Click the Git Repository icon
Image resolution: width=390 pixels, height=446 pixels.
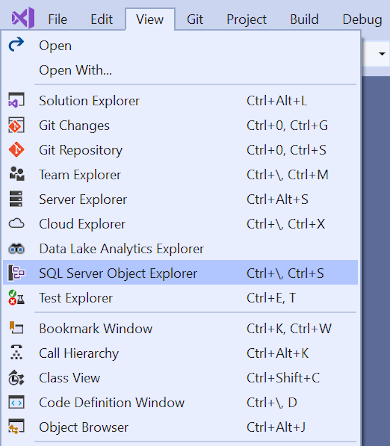pyautogui.click(x=16, y=150)
